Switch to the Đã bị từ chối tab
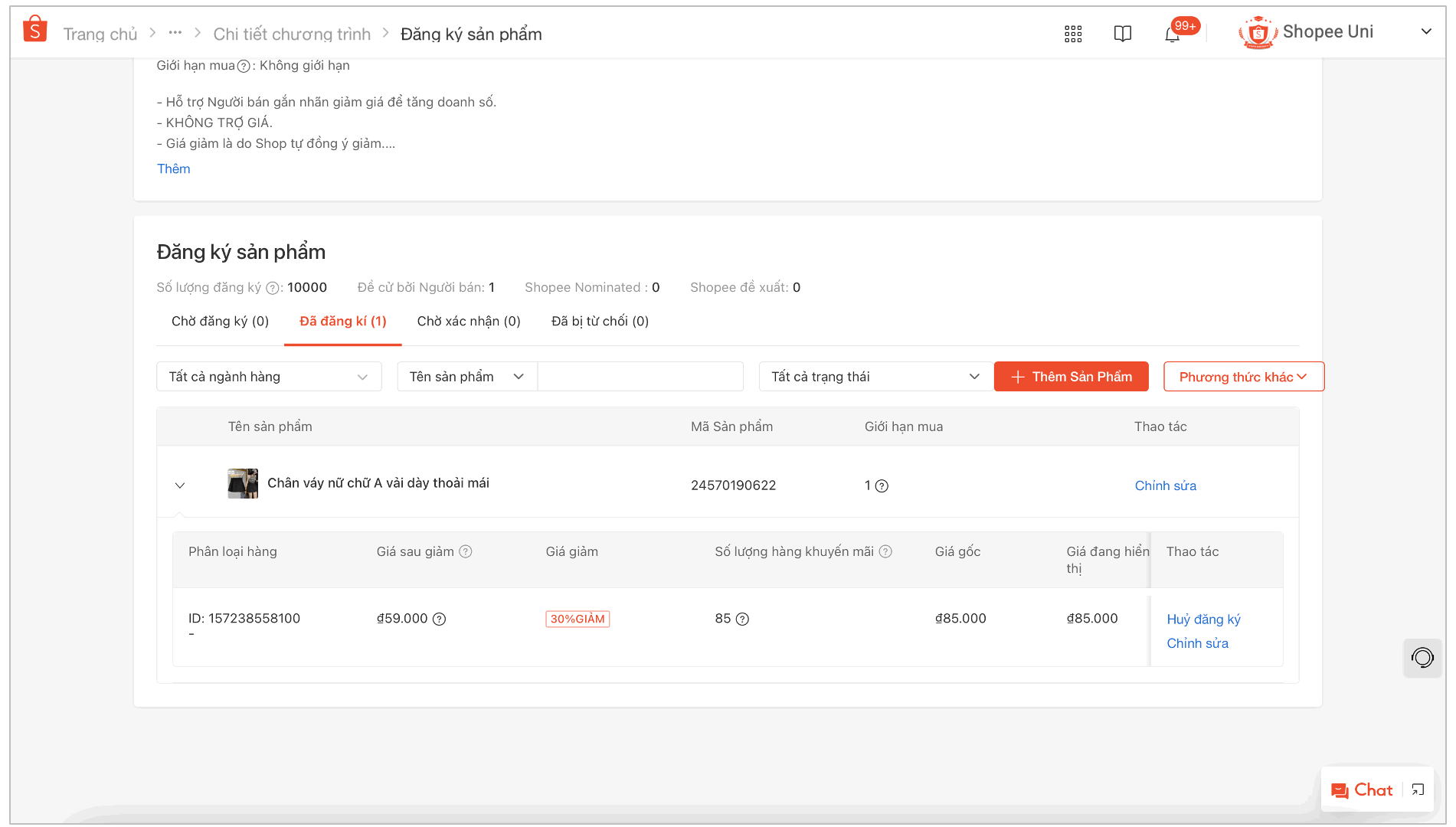1456x827 pixels. tap(599, 321)
